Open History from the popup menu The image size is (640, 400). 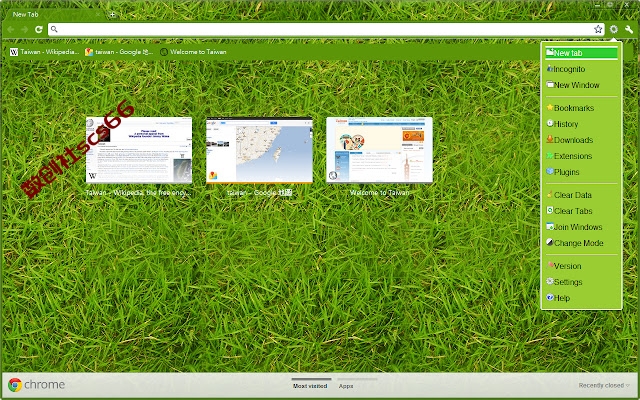tap(581, 124)
